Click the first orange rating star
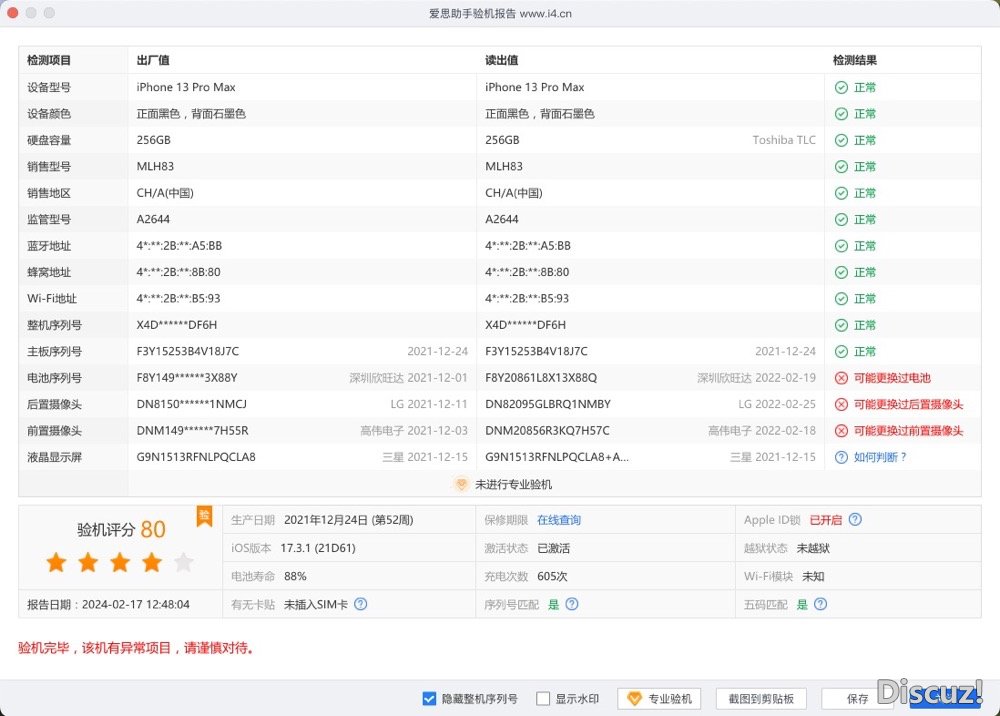Viewport: 1000px width, 716px height. pyautogui.click(x=56, y=562)
